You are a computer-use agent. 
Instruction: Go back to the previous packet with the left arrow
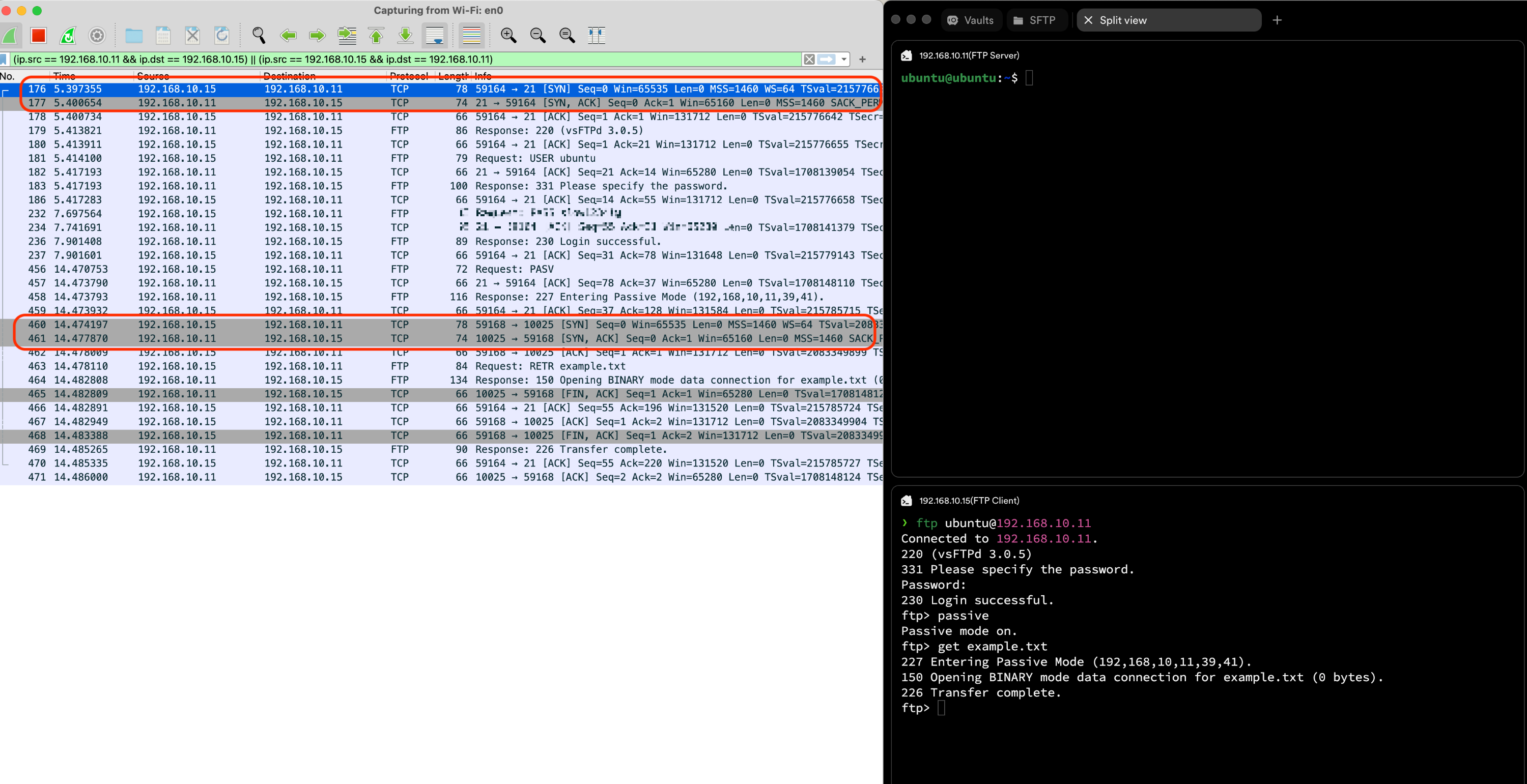click(288, 36)
